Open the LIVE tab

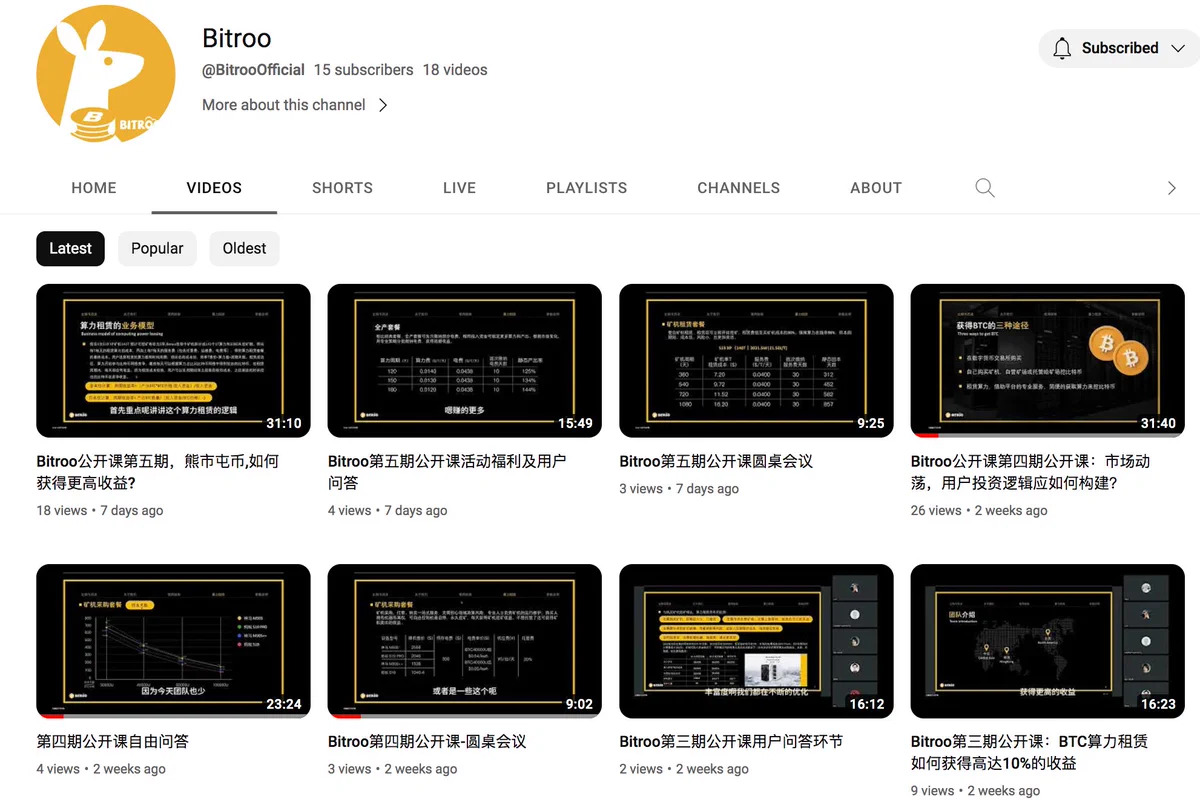459,187
